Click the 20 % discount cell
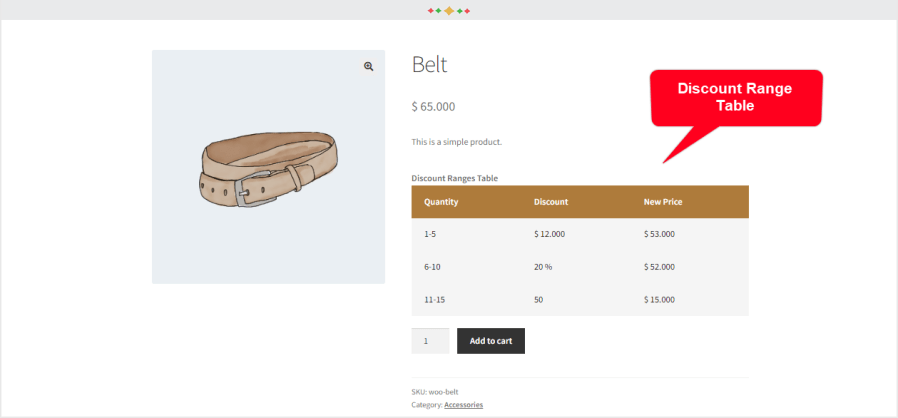The height and width of the screenshot is (418, 898). [x=543, y=267]
